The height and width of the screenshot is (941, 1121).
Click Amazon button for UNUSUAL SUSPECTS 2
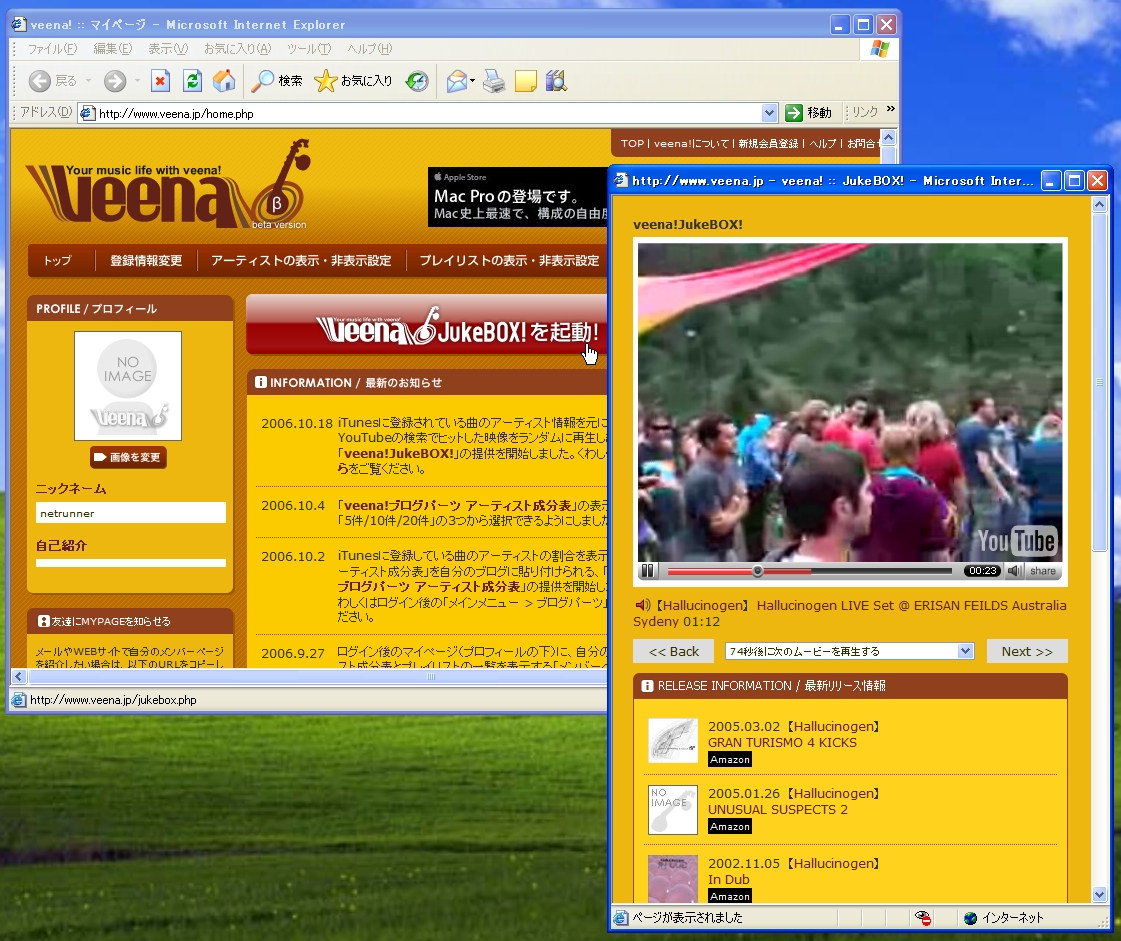(x=730, y=827)
